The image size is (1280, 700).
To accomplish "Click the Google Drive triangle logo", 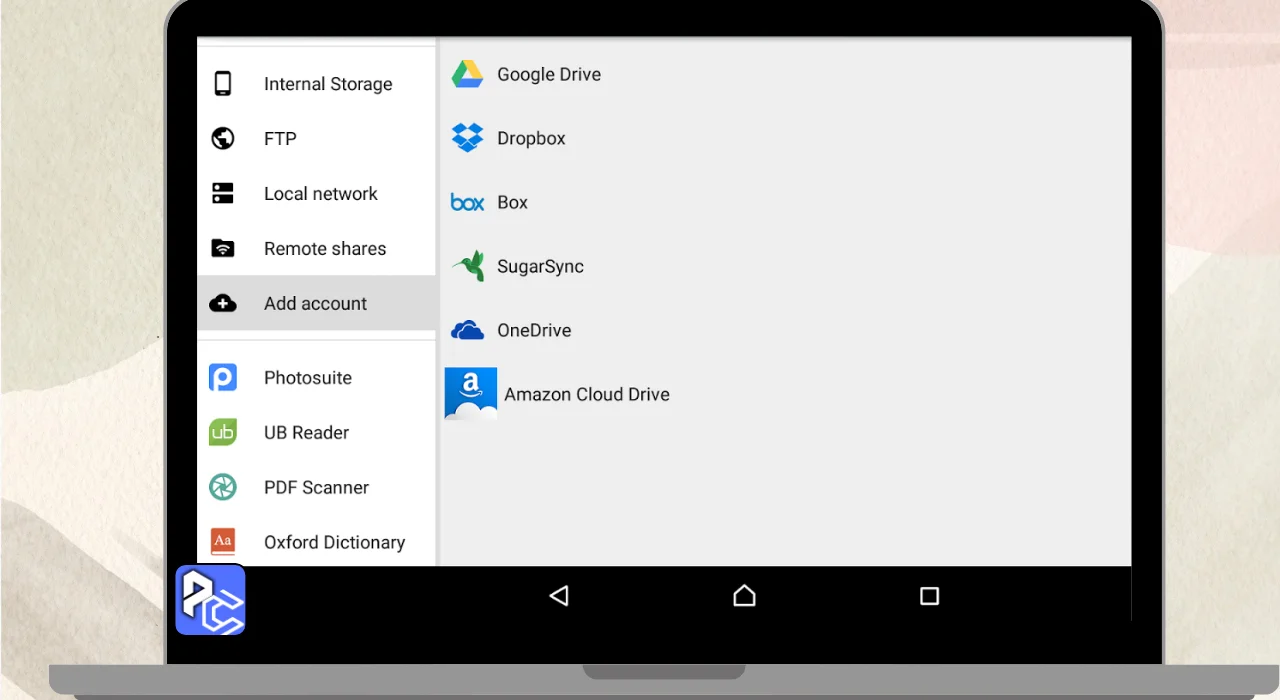I will 467,74.
